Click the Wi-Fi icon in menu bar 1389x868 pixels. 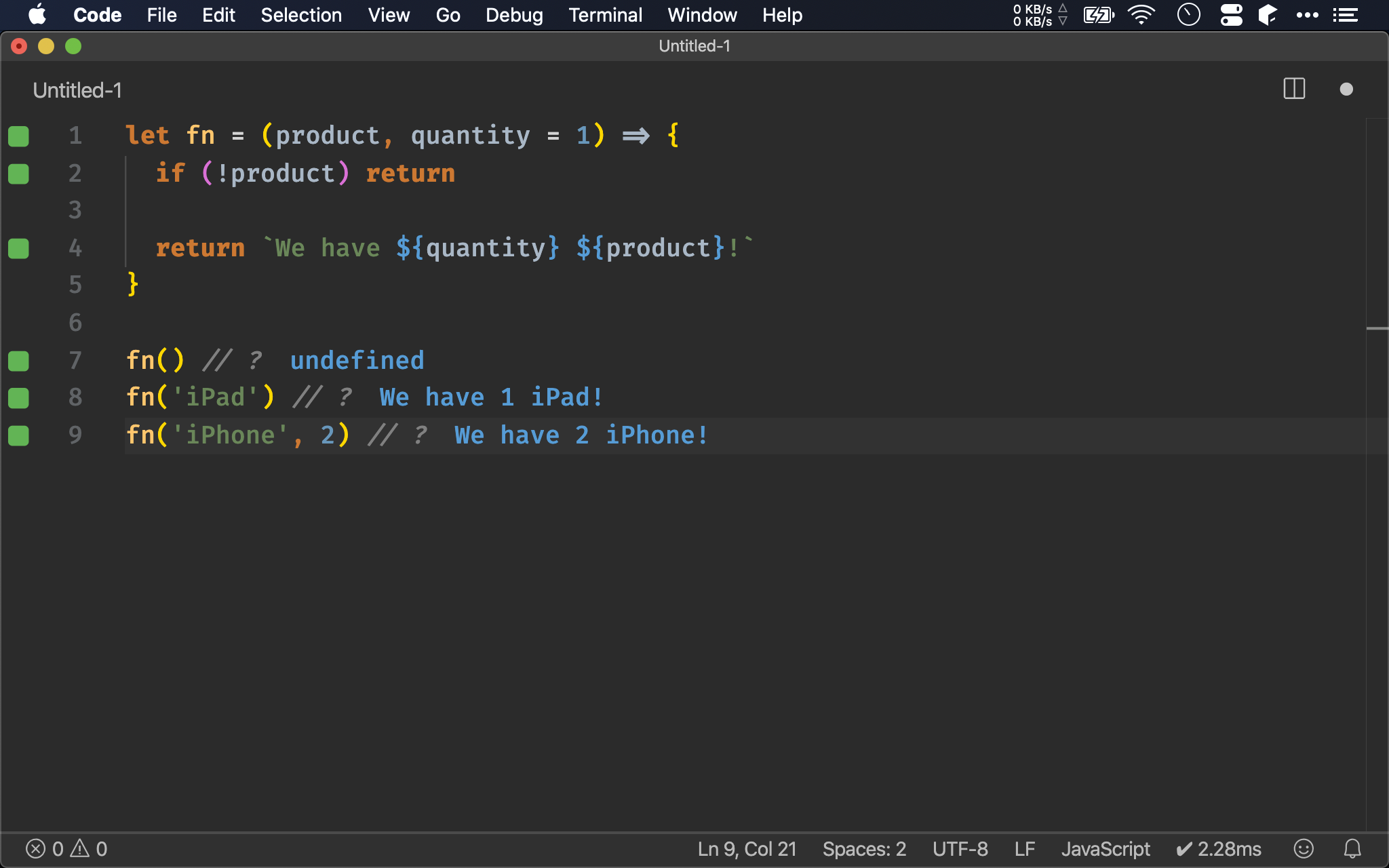click(x=1141, y=15)
